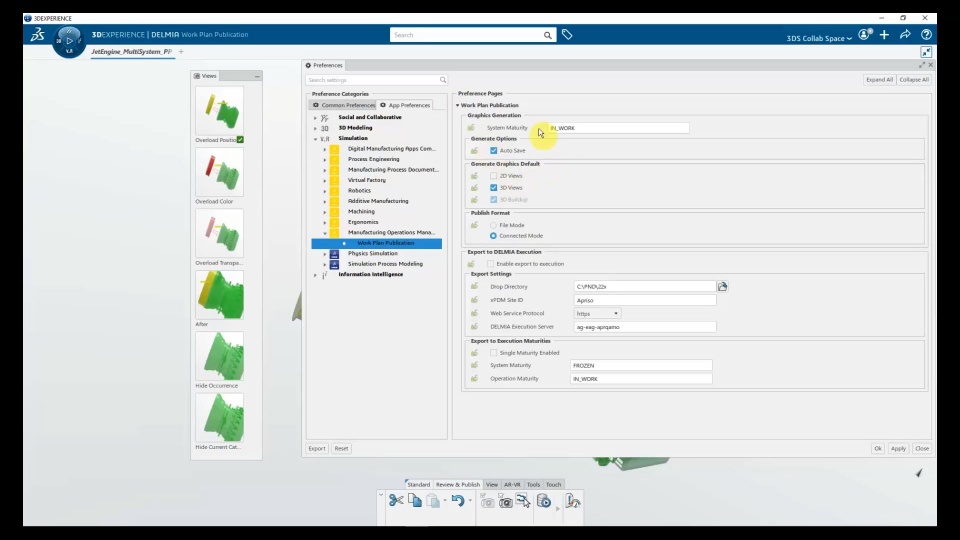Open the 3DS logo menu
The width and height of the screenshot is (960, 540).
[x=37, y=34]
